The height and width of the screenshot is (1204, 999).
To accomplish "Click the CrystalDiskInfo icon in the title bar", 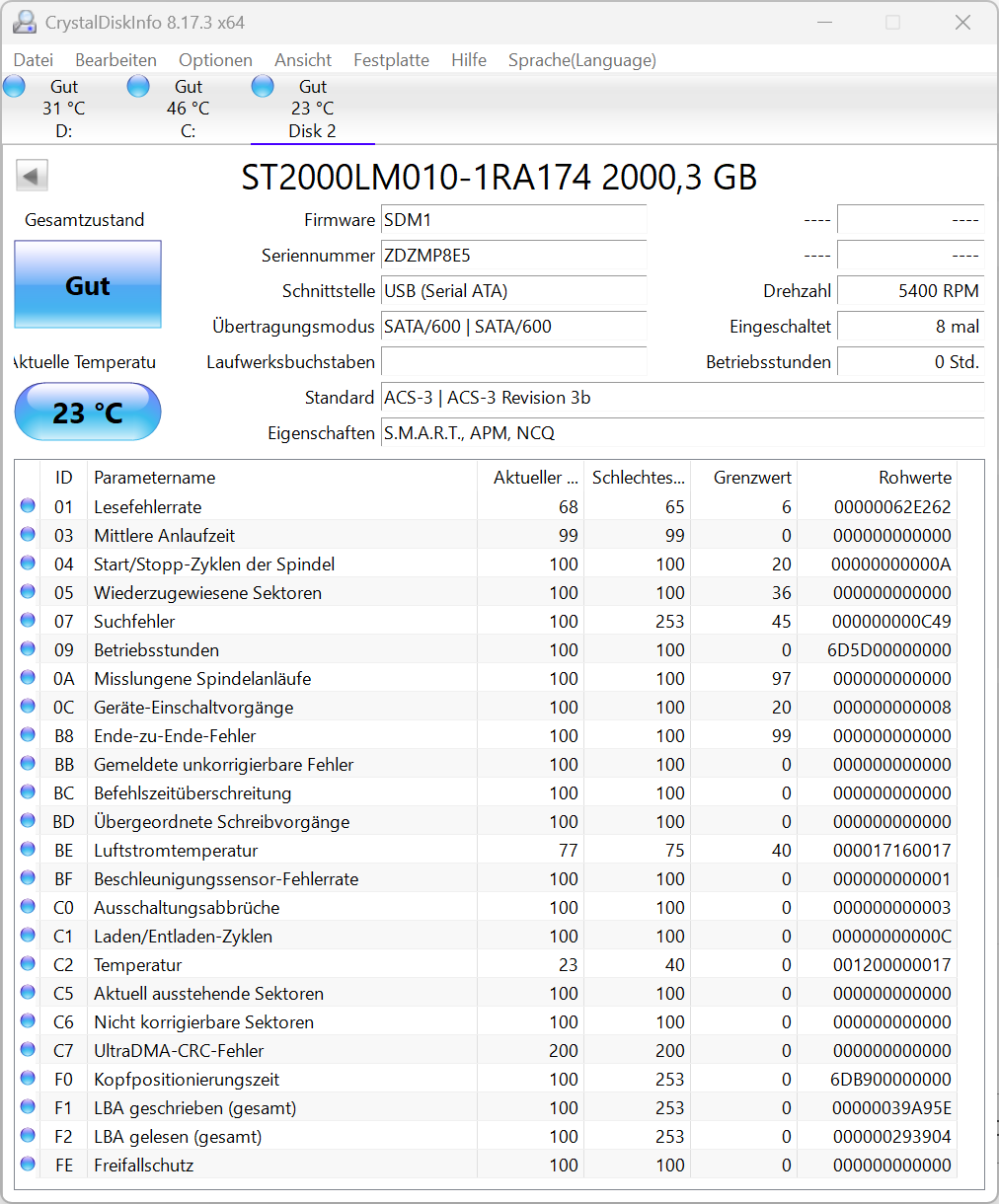I will click(x=23, y=21).
